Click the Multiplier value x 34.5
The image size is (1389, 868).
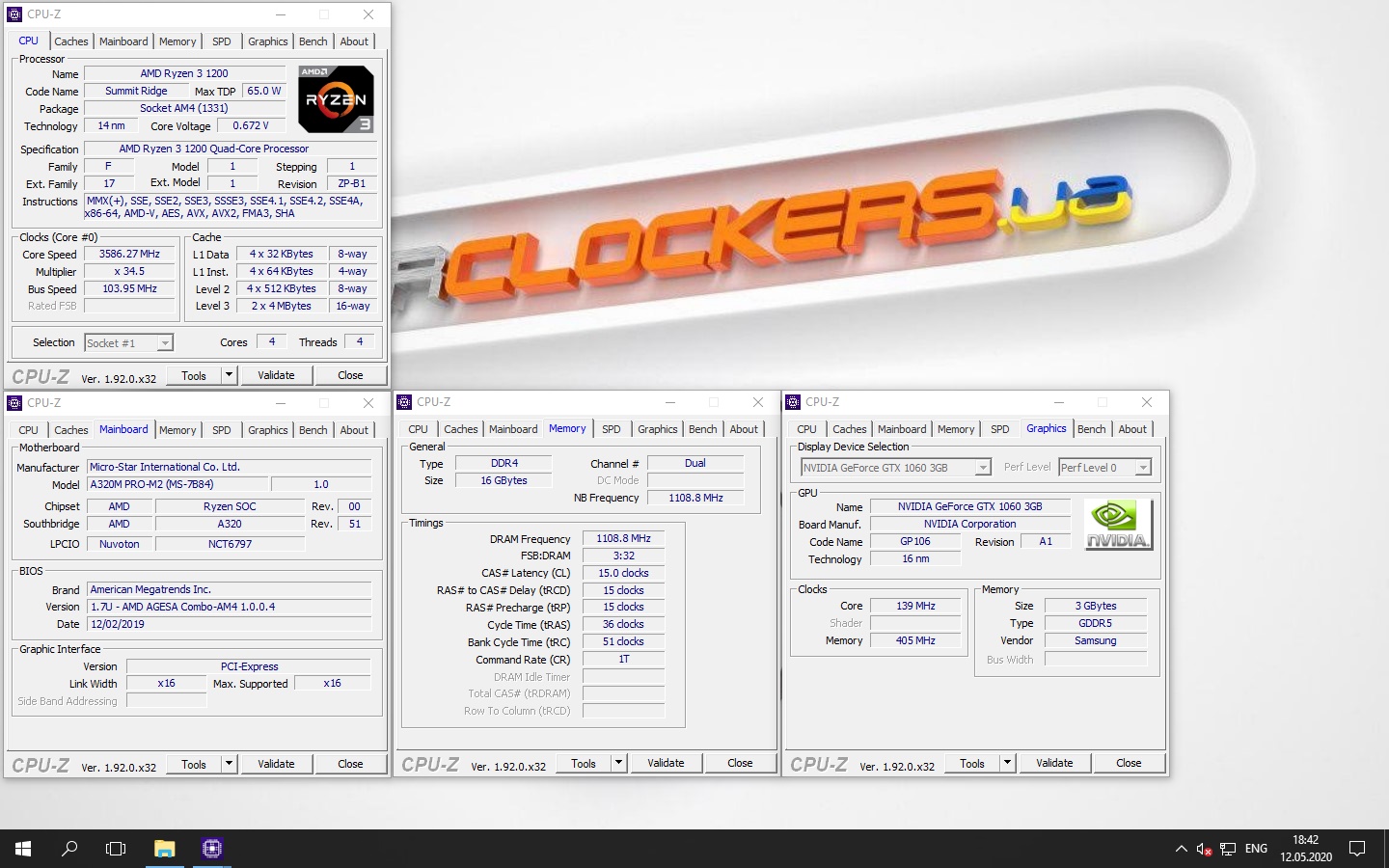[129, 271]
